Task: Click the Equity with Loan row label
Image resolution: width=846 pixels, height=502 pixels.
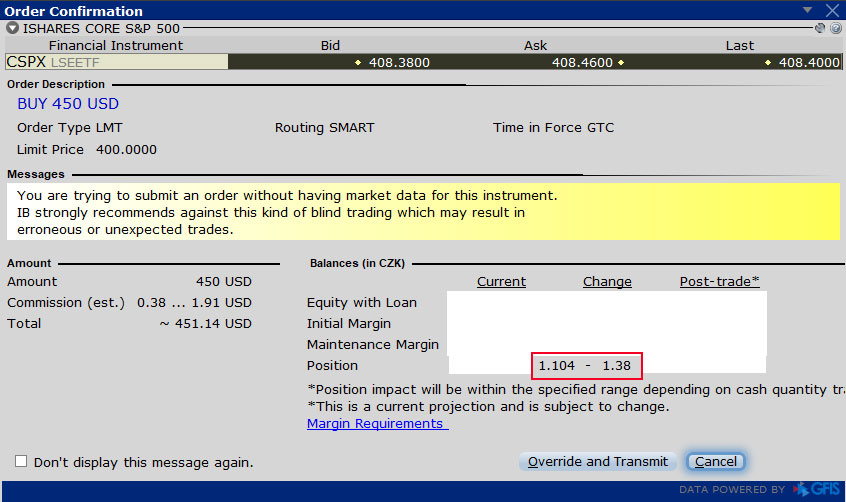Action: (361, 303)
